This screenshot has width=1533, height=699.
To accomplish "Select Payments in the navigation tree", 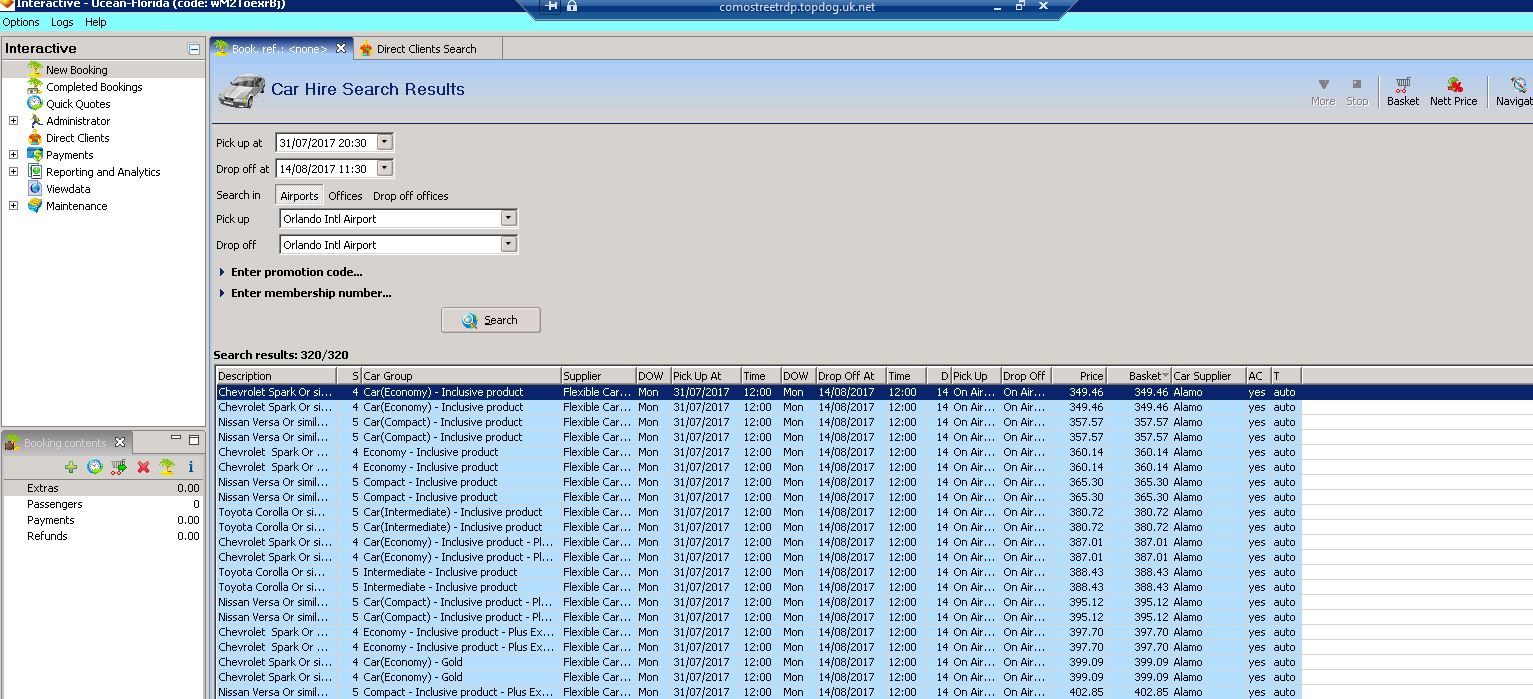I will [69, 155].
